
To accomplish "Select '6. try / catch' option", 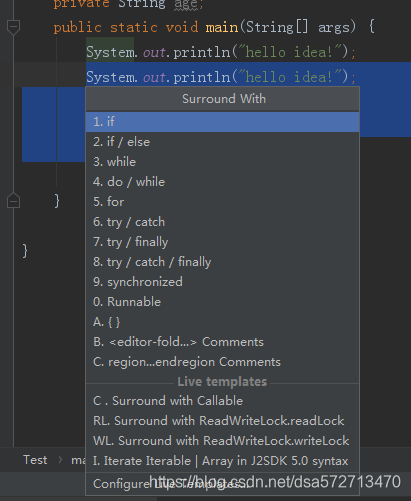I will coord(222,222).
